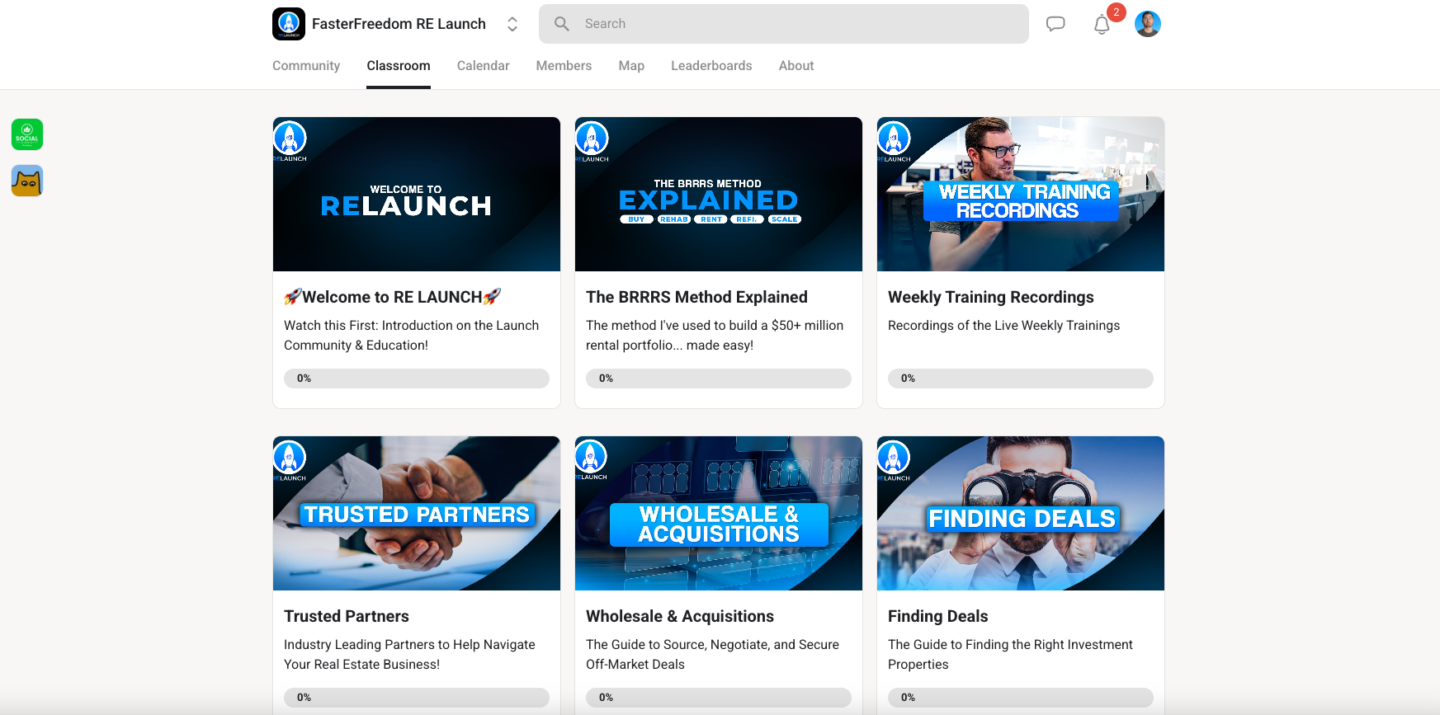Click the Trusted Partners progress bar
Screen dimensions: 1440x715
click(x=416, y=698)
